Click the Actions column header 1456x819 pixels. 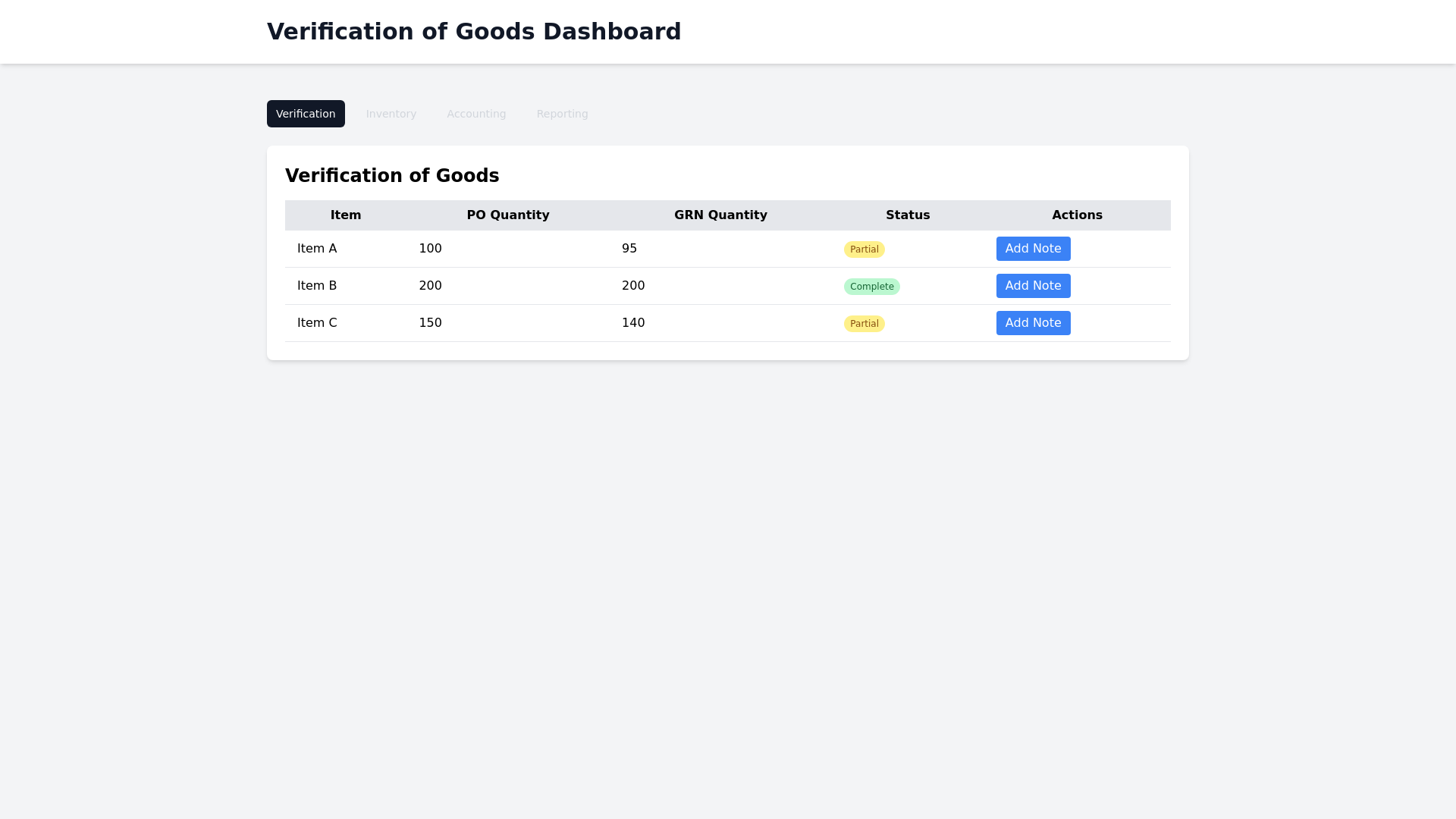[x=1077, y=215]
